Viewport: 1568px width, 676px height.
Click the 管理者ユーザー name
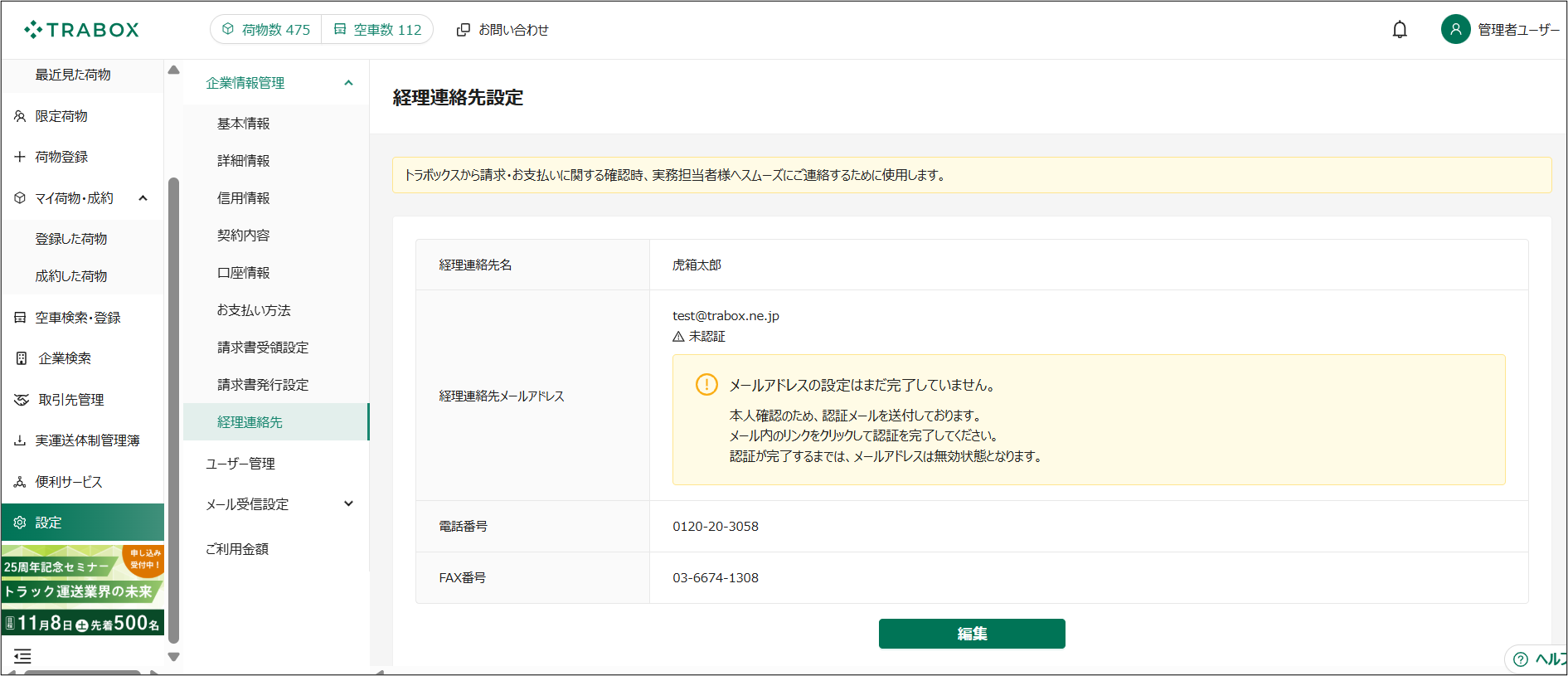pyautogui.click(x=1519, y=30)
